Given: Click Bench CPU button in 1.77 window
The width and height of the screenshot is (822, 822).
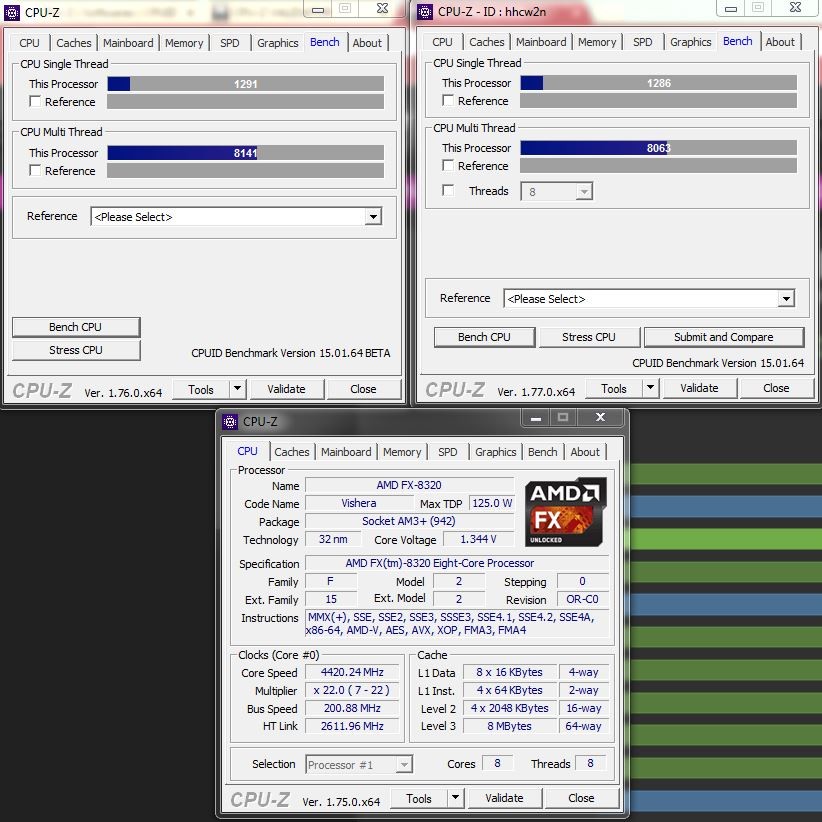Looking at the screenshot, I should click(x=484, y=337).
